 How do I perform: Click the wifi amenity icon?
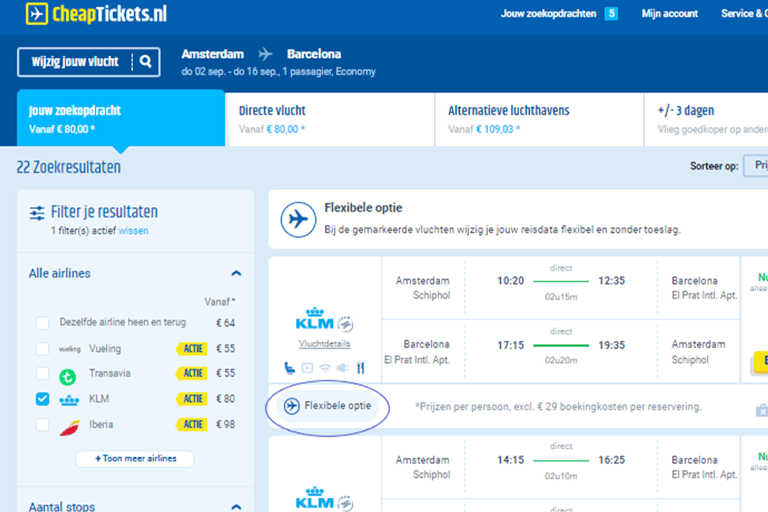pos(325,368)
